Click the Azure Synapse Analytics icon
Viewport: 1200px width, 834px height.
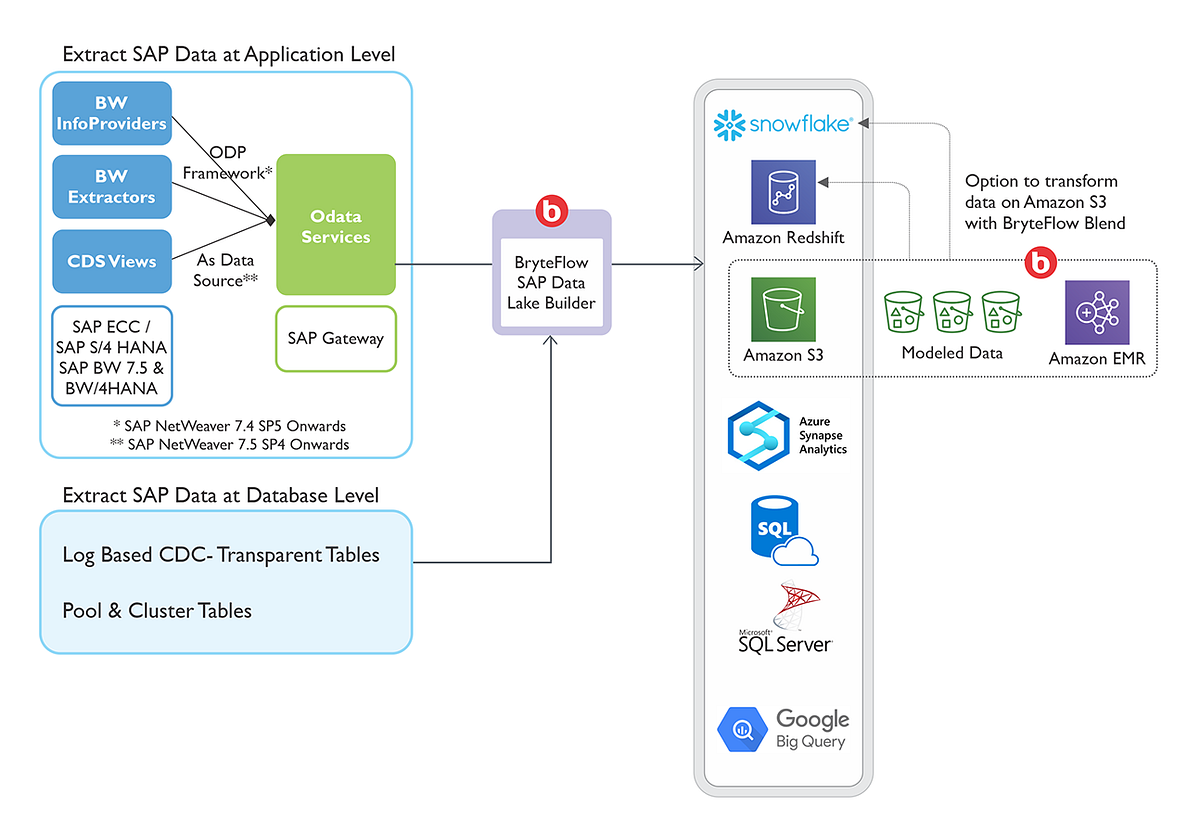click(x=757, y=433)
